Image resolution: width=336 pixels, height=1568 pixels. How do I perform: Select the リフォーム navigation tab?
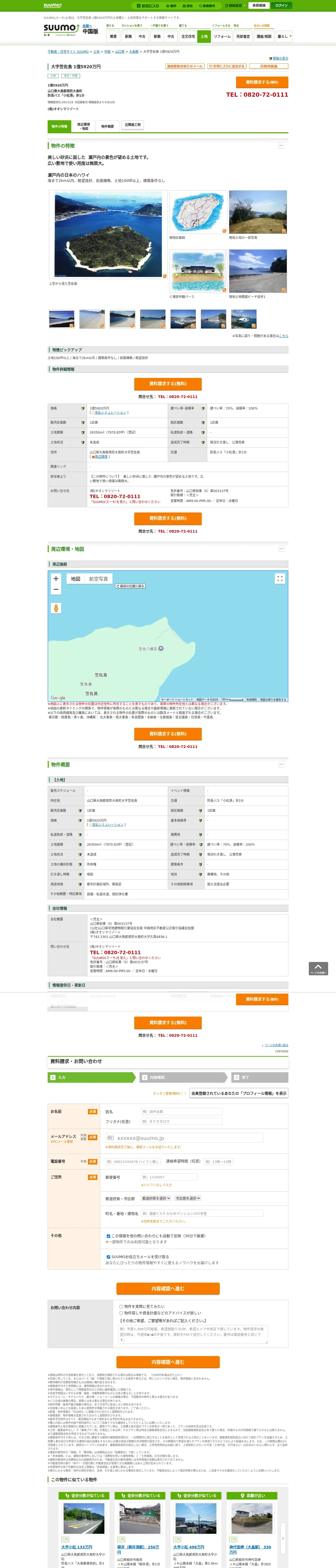pyautogui.click(x=222, y=37)
